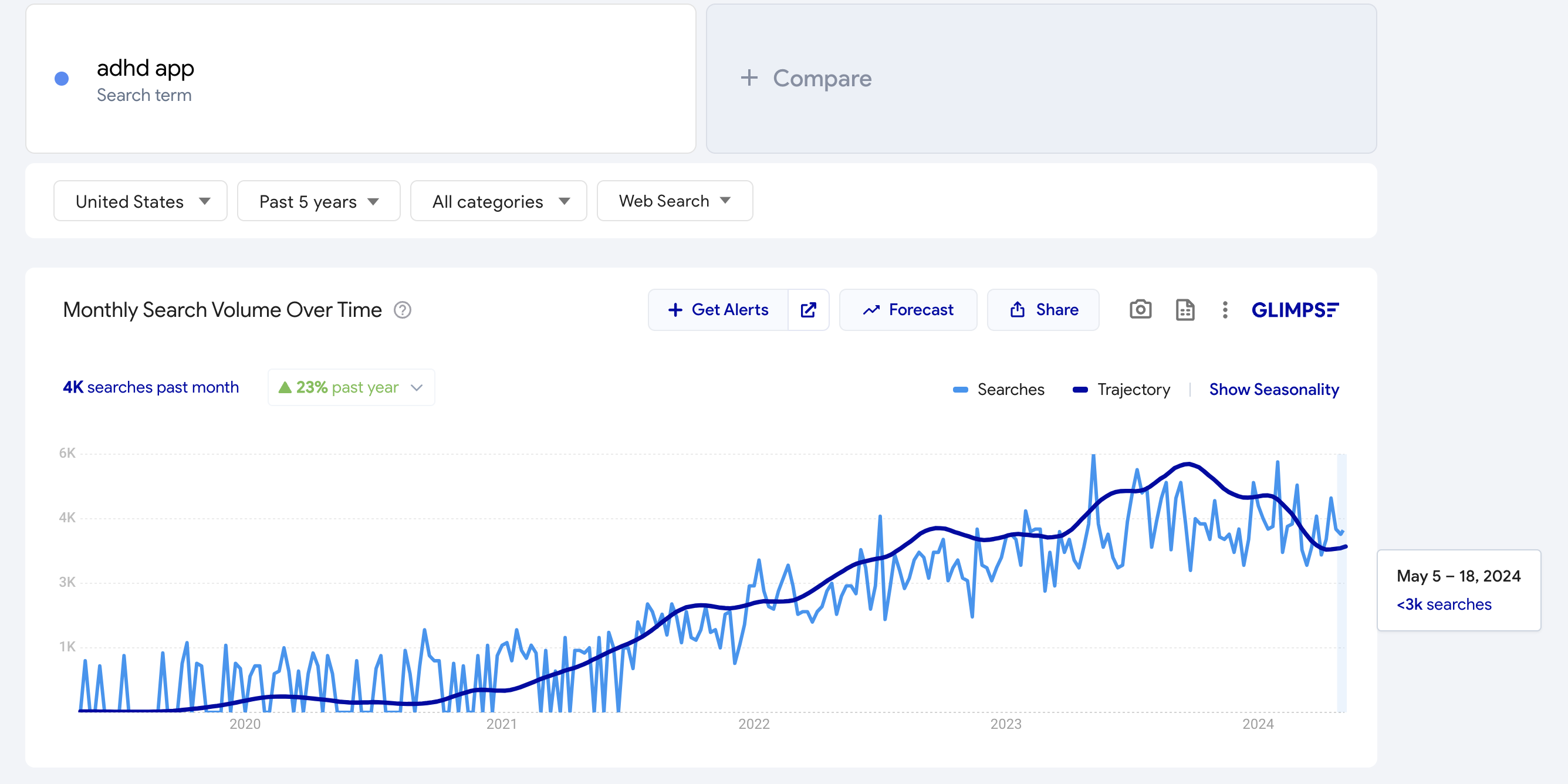The width and height of the screenshot is (1568, 784).
Task: Open the Past 5 years dropdown
Action: click(318, 201)
